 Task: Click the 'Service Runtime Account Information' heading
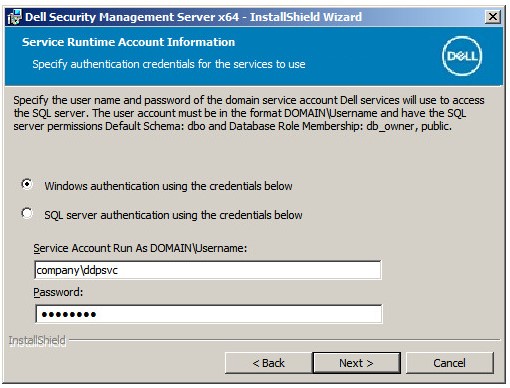(x=128, y=42)
